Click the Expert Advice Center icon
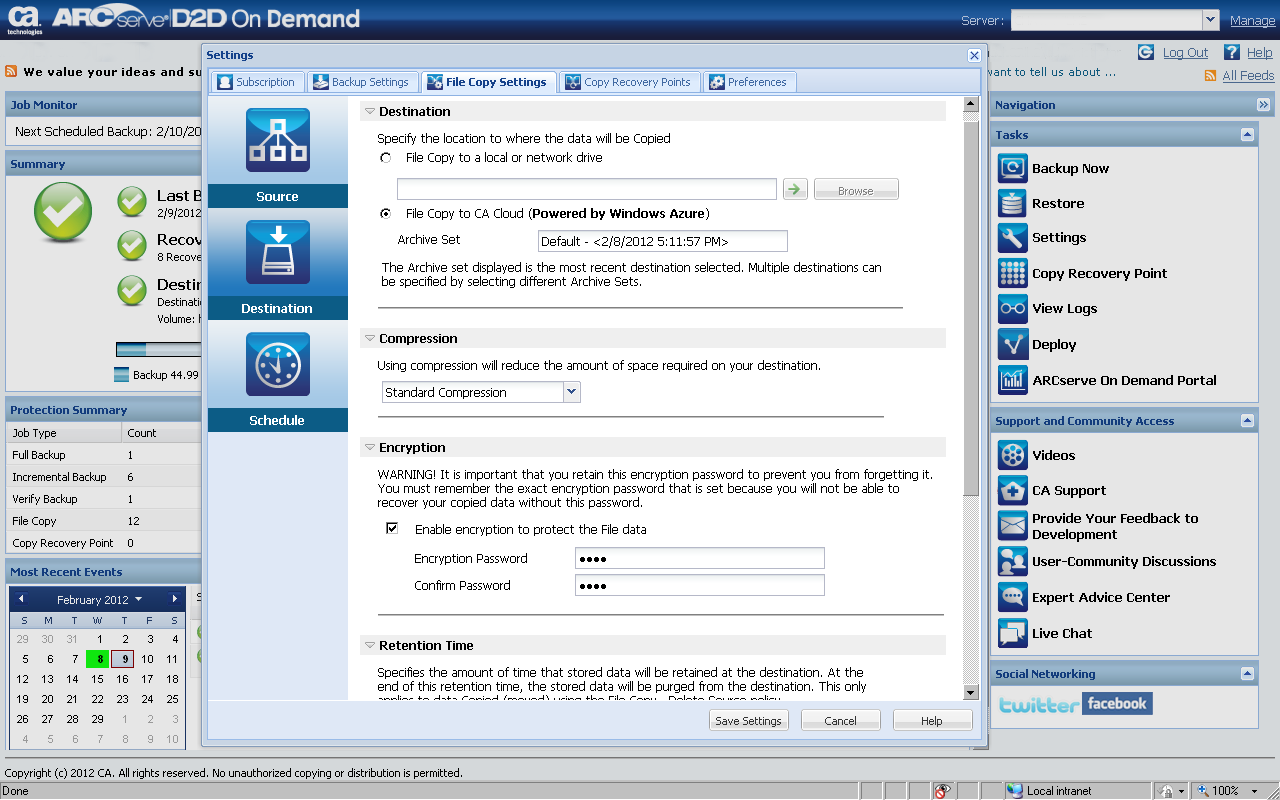 click(x=1013, y=597)
